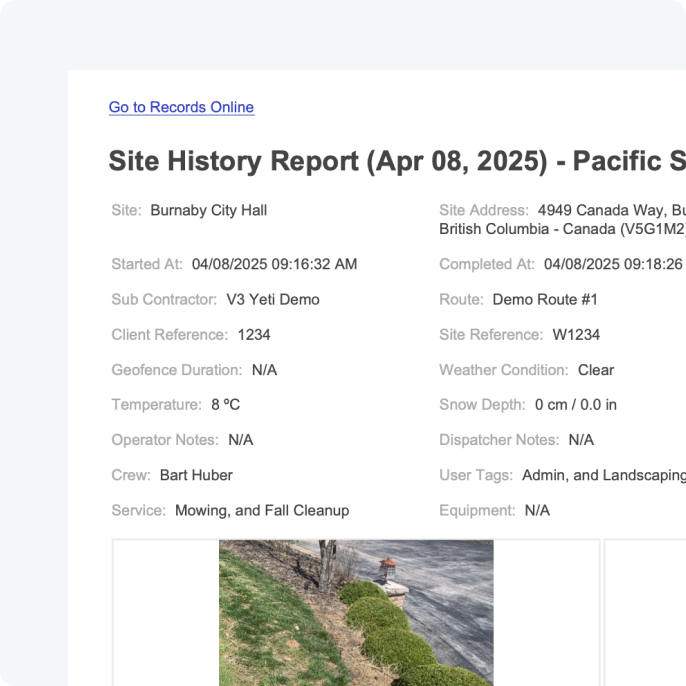Click the Geofence Duration N/A value
Screen dimensions: 686x686
[264, 370]
